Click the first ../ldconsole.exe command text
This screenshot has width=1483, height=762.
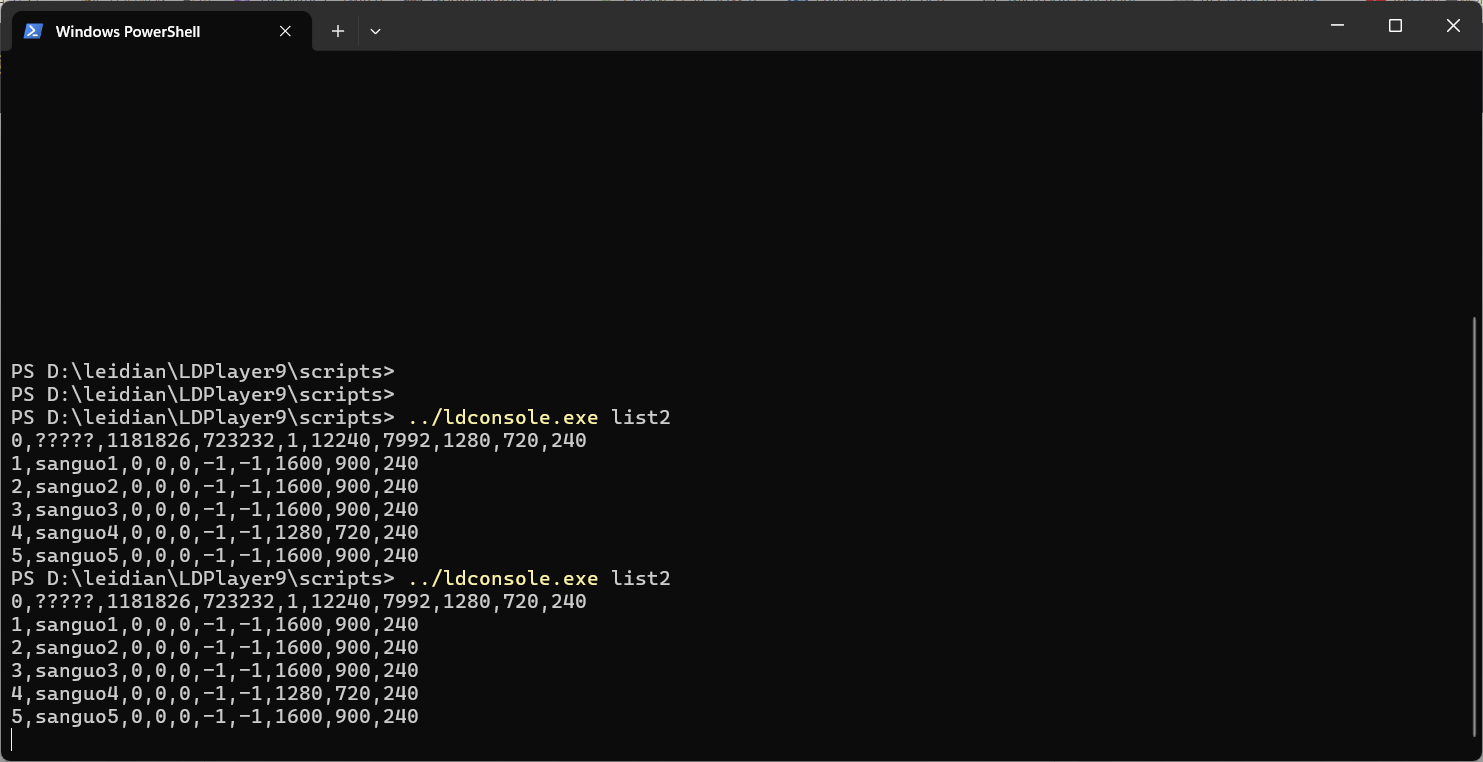(502, 417)
